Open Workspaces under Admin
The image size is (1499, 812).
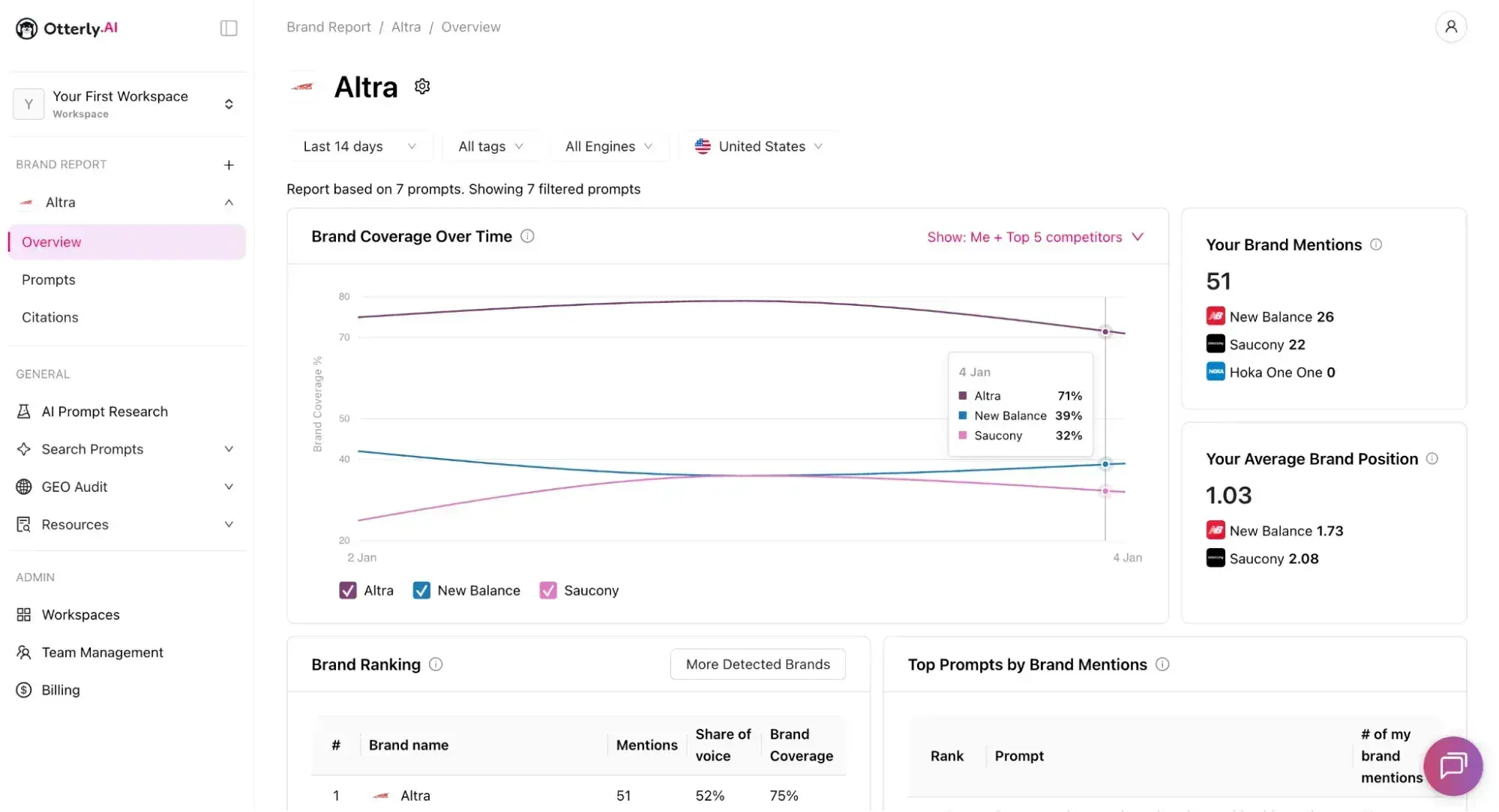click(x=80, y=614)
